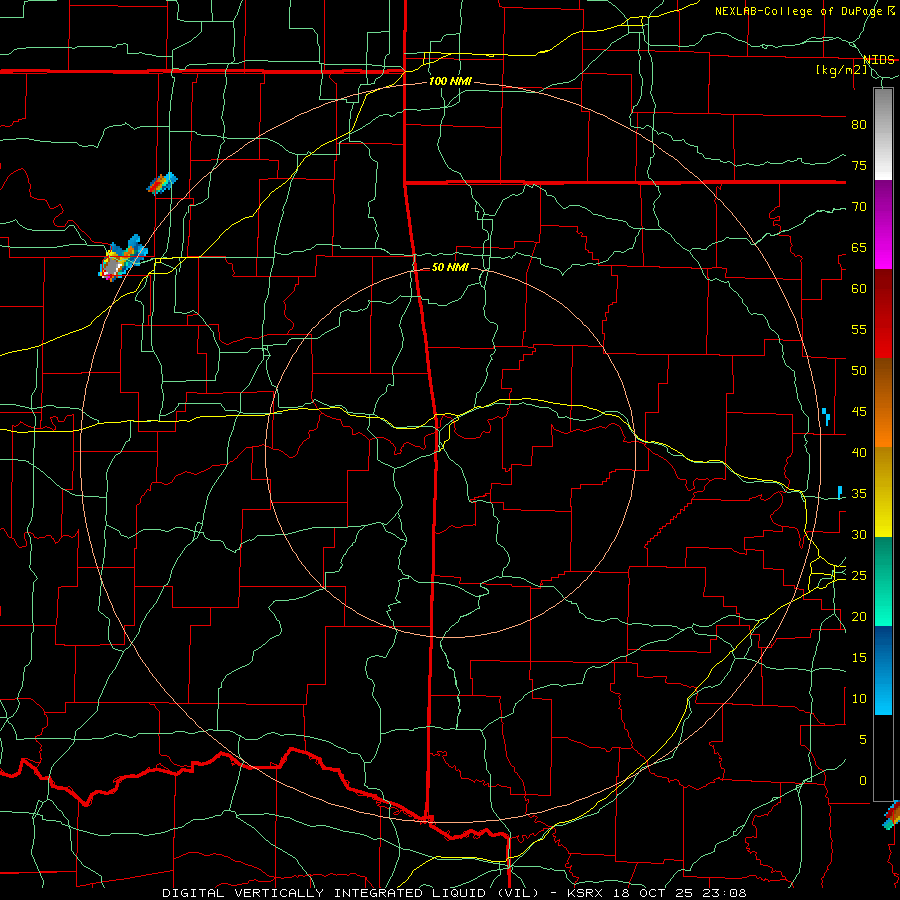Image resolution: width=900 pixels, height=900 pixels.
Task: Click the 50 NMI range ring label
Action: [450, 267]
